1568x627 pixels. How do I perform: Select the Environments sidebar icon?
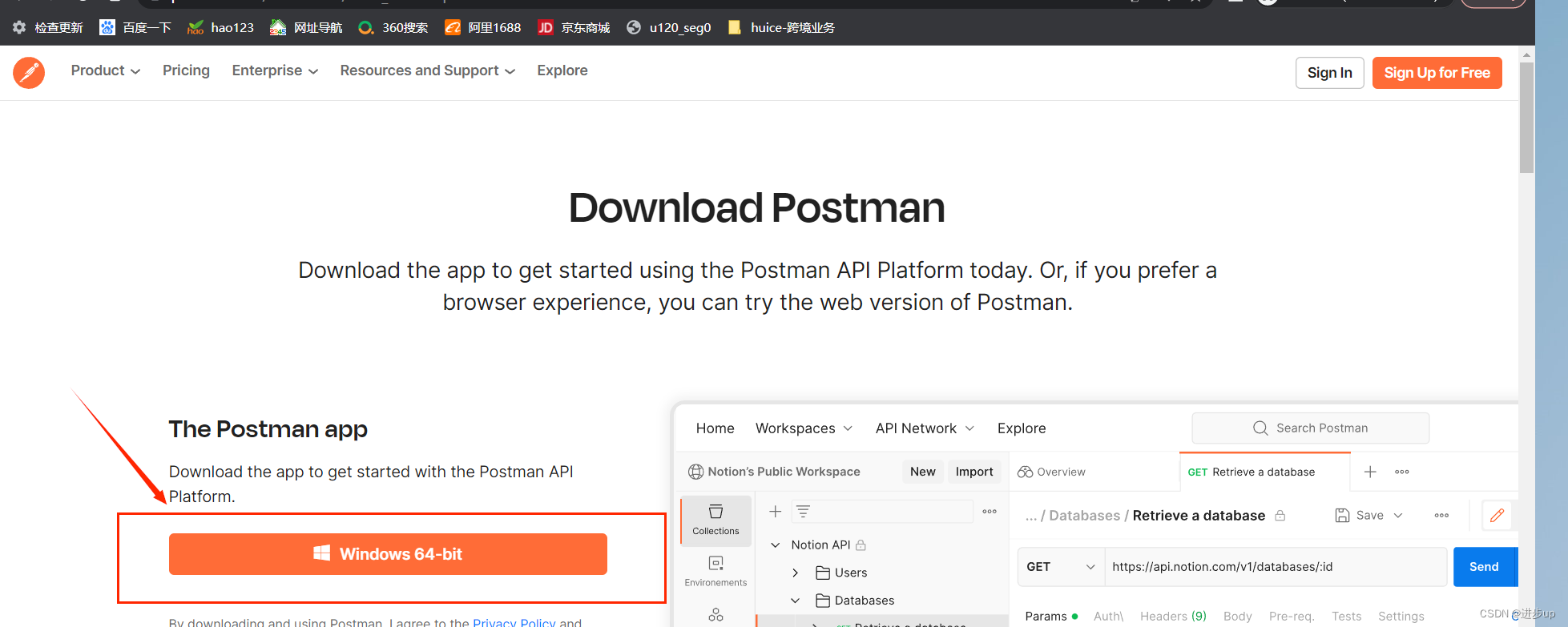[715, 571]
